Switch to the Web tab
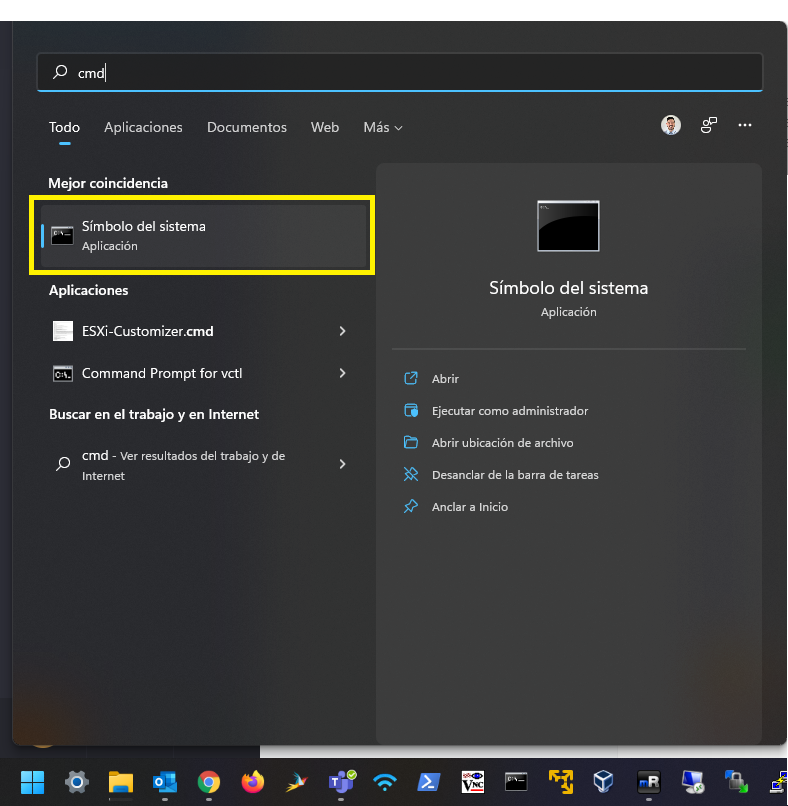 pyautogui.click(x=325, y=127)
